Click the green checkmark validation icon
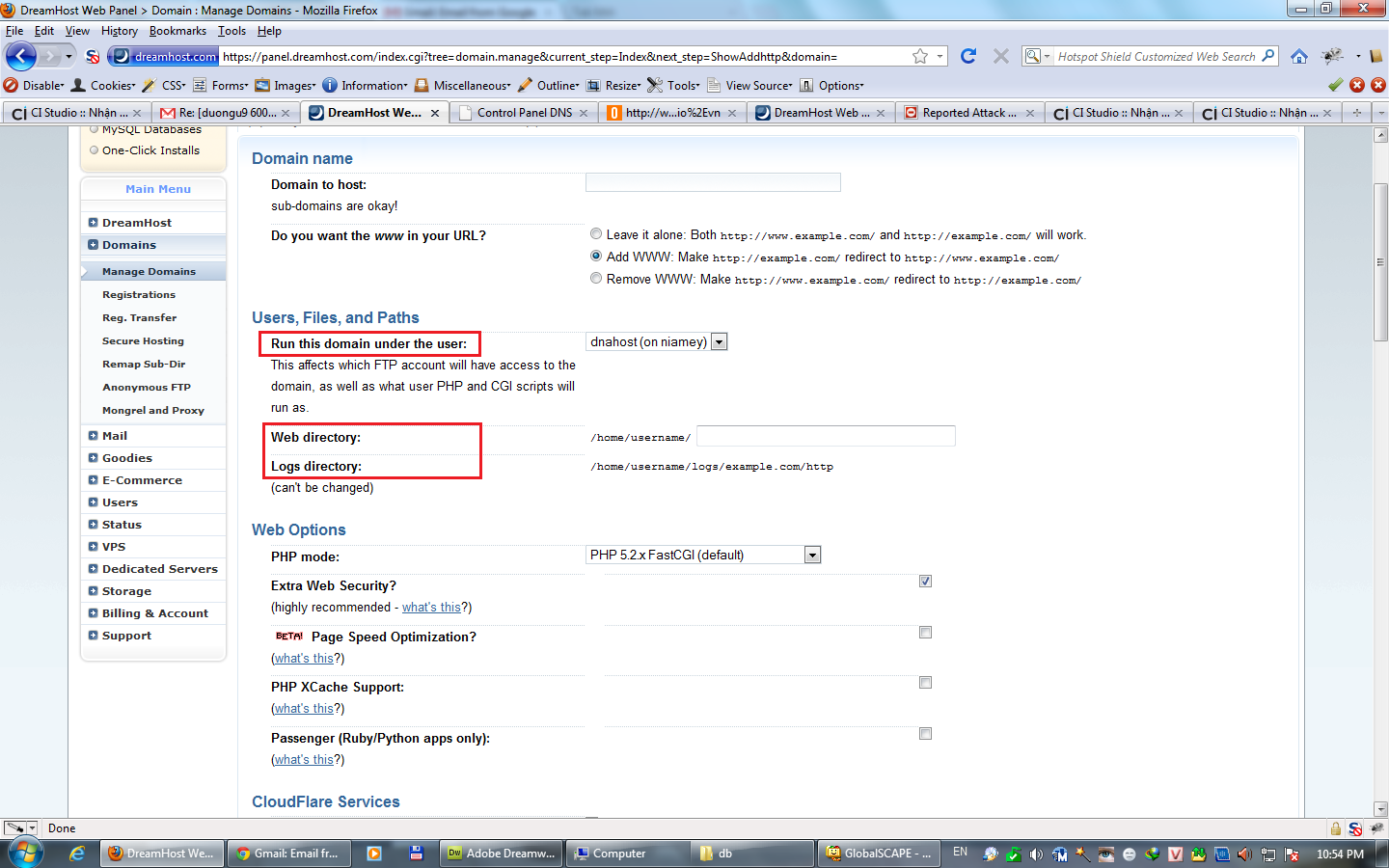Screen dimensions: 1389x868 click(1335, 85)
